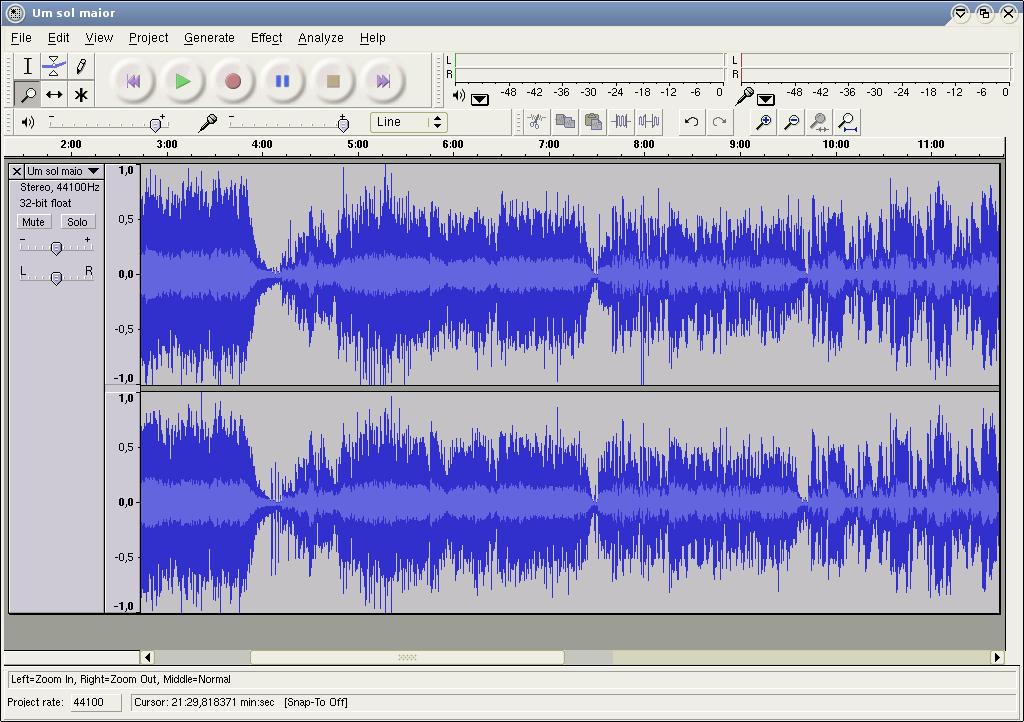Click Trim outside selection icon

tap(621, 121)
